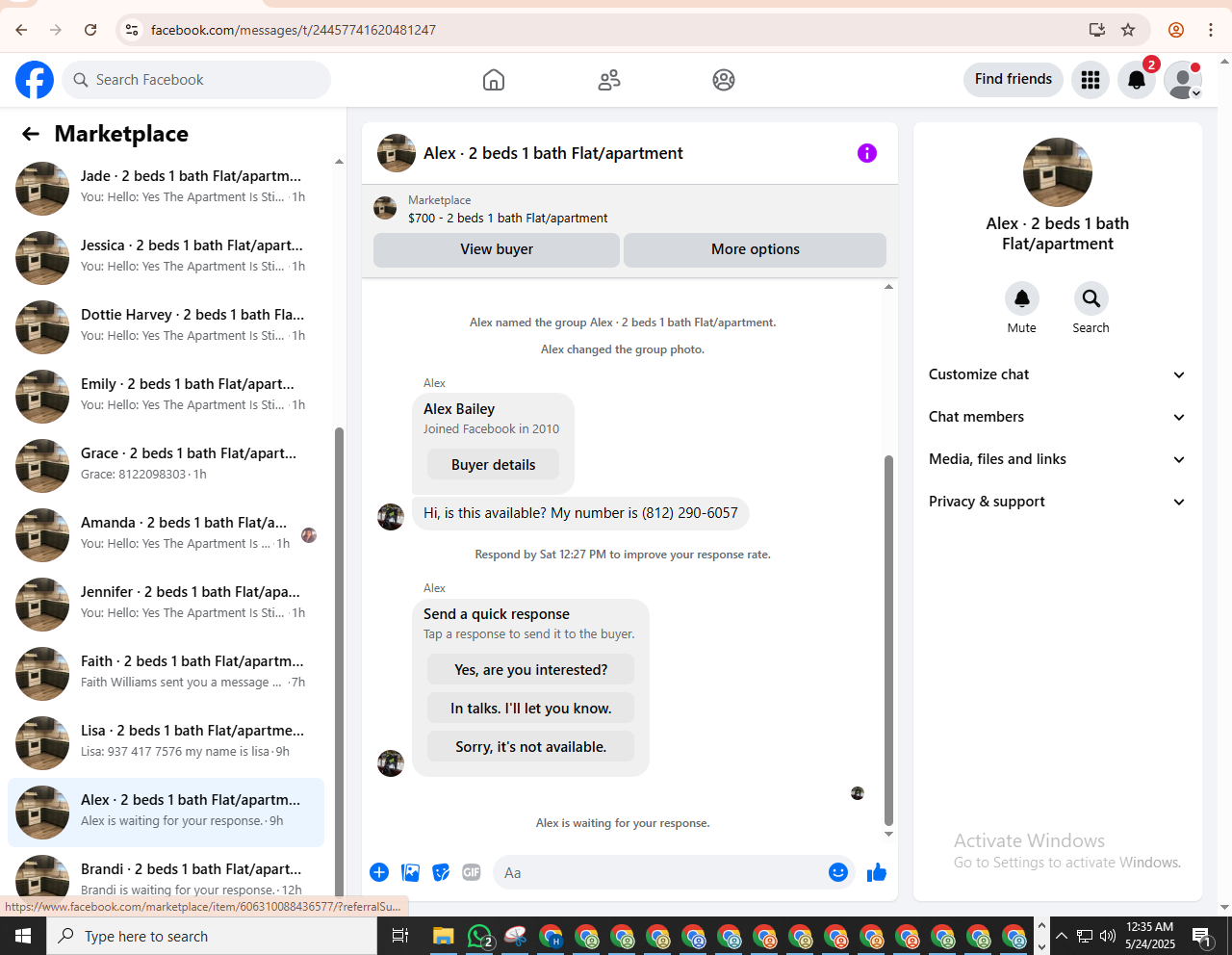Click the browser address bar URL
Image resolution: width=1232 pixels, height=955 pixels.
(294, 30)
